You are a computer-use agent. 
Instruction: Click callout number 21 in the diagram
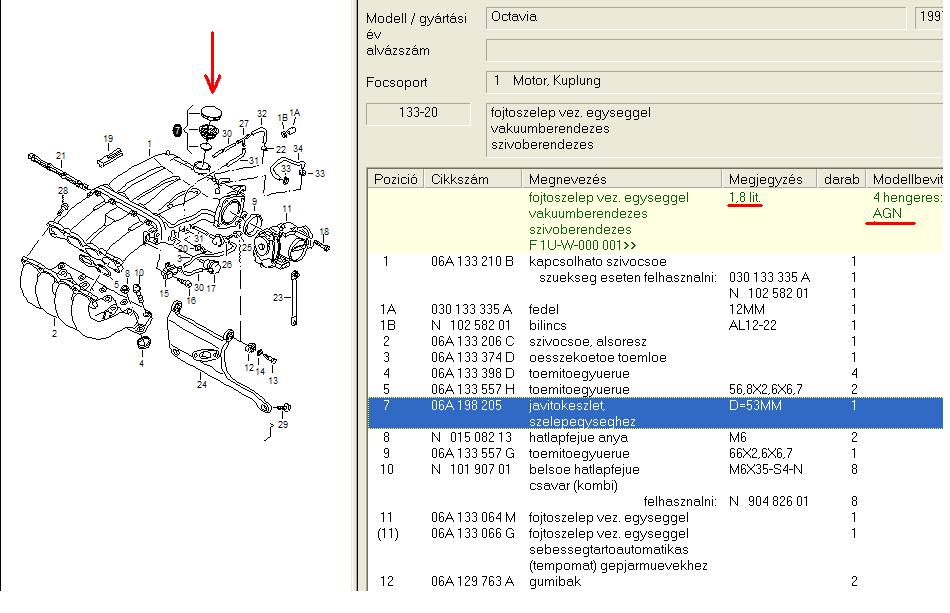tap(61, 156)
